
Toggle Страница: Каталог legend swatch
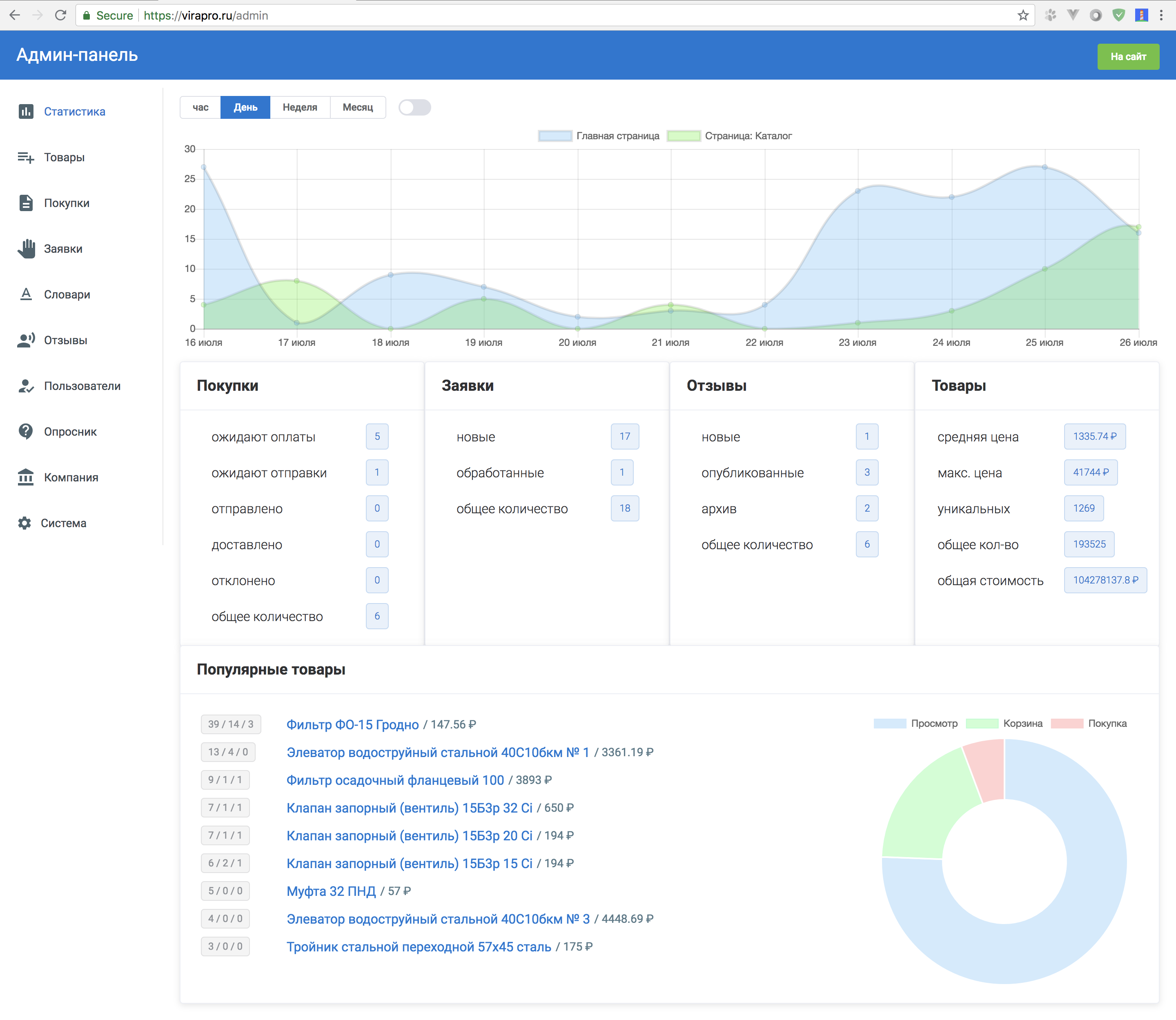click(x=684, y=136)
